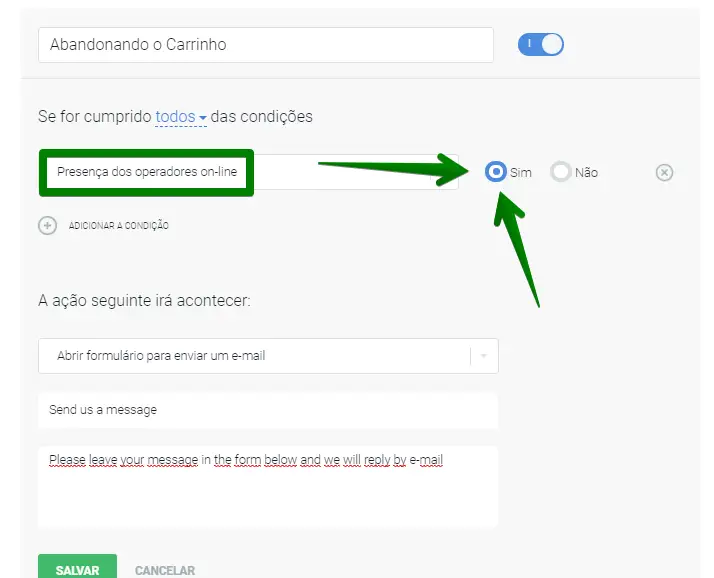Click the ADICIONAR A CONDIÇÃO link
Image resolution: width=714 pixels, height=578 pixels.
pyautogui.click(x=118, y=226)
